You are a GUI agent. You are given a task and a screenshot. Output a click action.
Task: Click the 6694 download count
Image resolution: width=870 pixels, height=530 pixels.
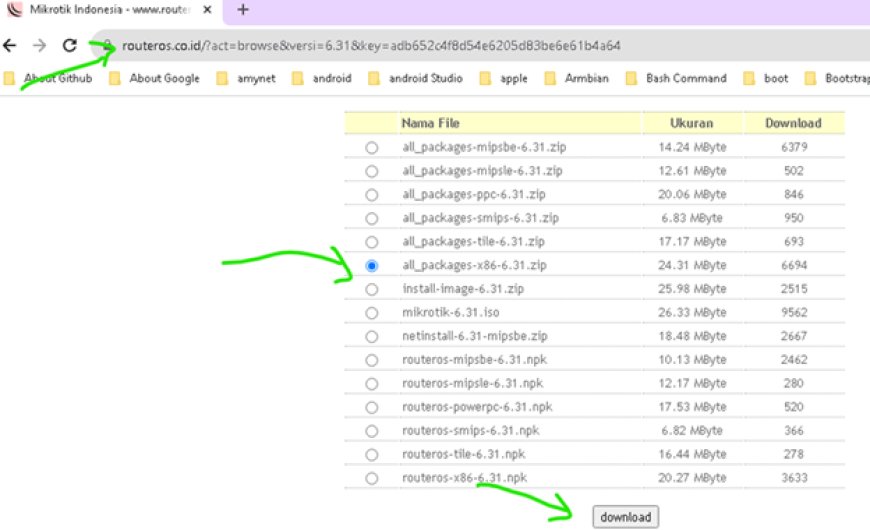794,265
